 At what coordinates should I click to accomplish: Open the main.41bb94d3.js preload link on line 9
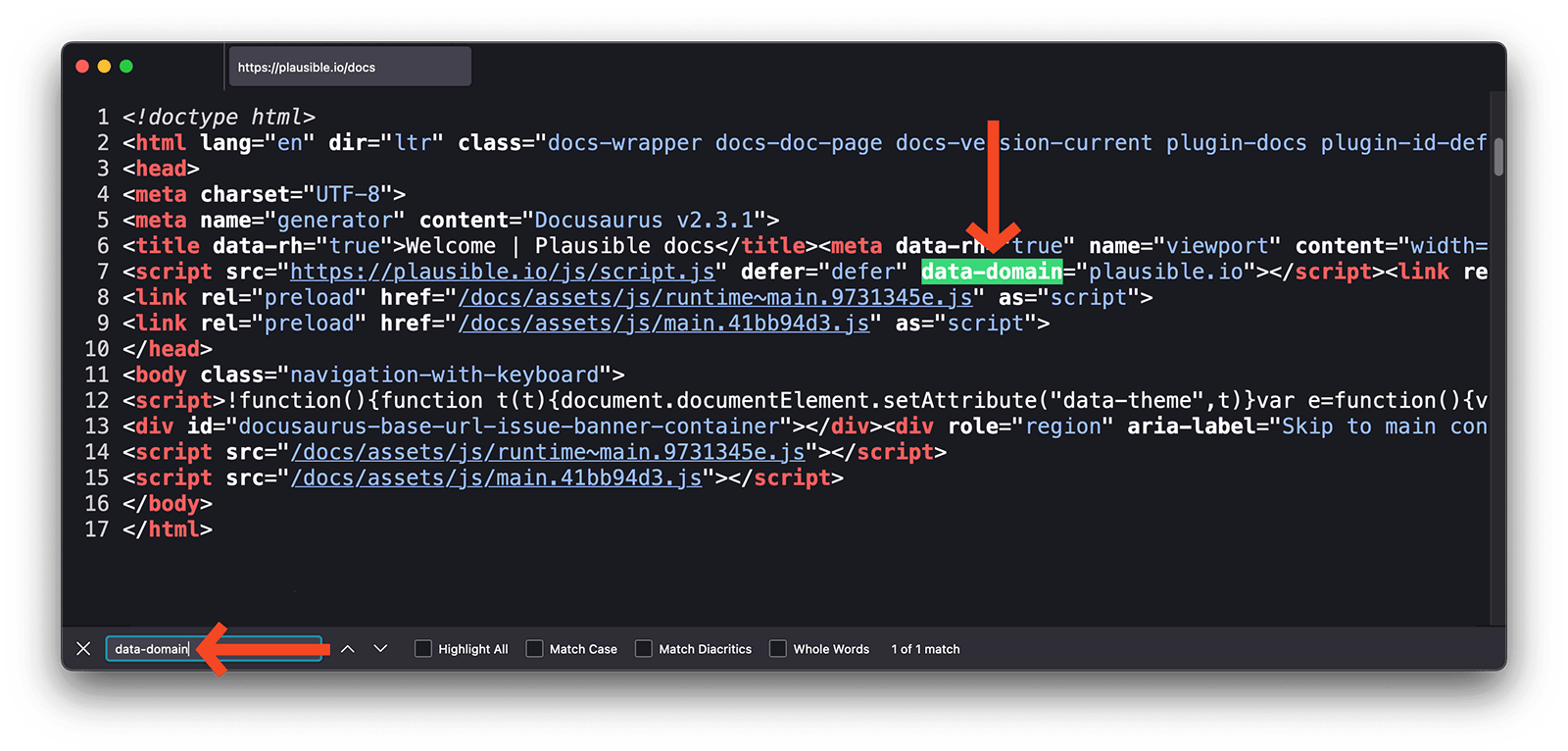pos(663,323)
